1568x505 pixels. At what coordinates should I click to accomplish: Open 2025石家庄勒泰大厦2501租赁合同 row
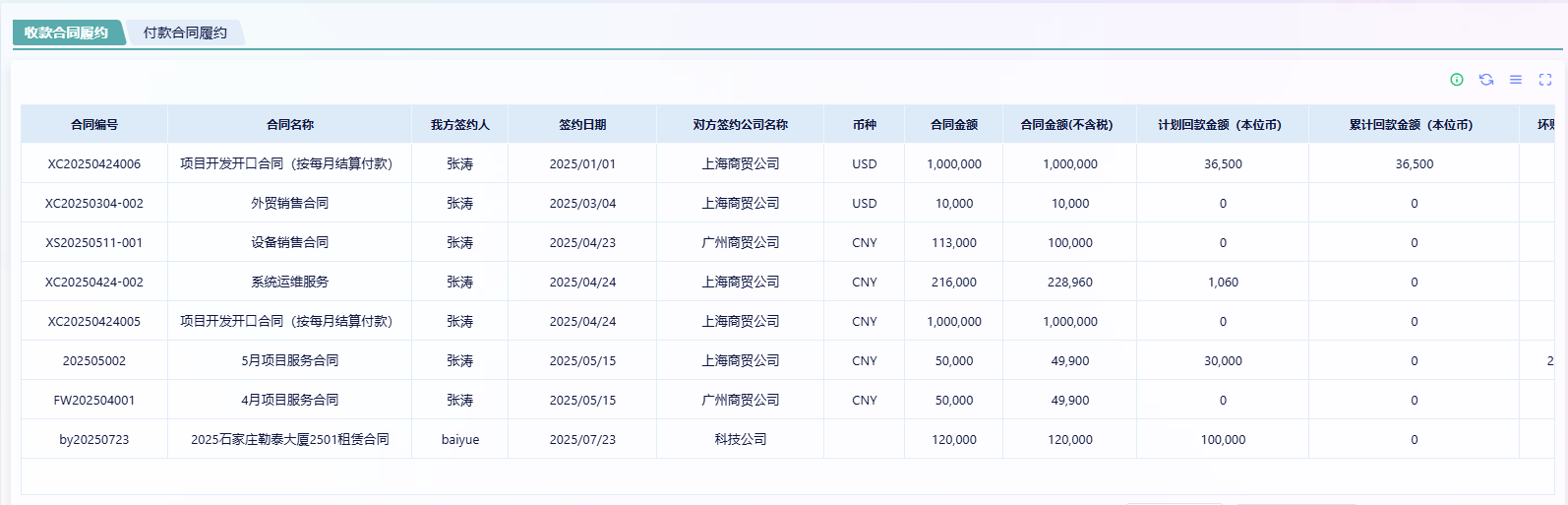[290, 440]
